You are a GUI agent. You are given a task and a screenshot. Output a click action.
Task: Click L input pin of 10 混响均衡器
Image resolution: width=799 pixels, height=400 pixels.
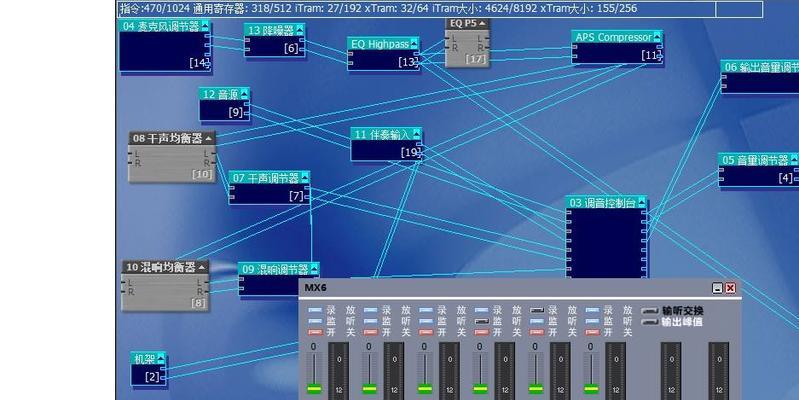tap(124, 283)
